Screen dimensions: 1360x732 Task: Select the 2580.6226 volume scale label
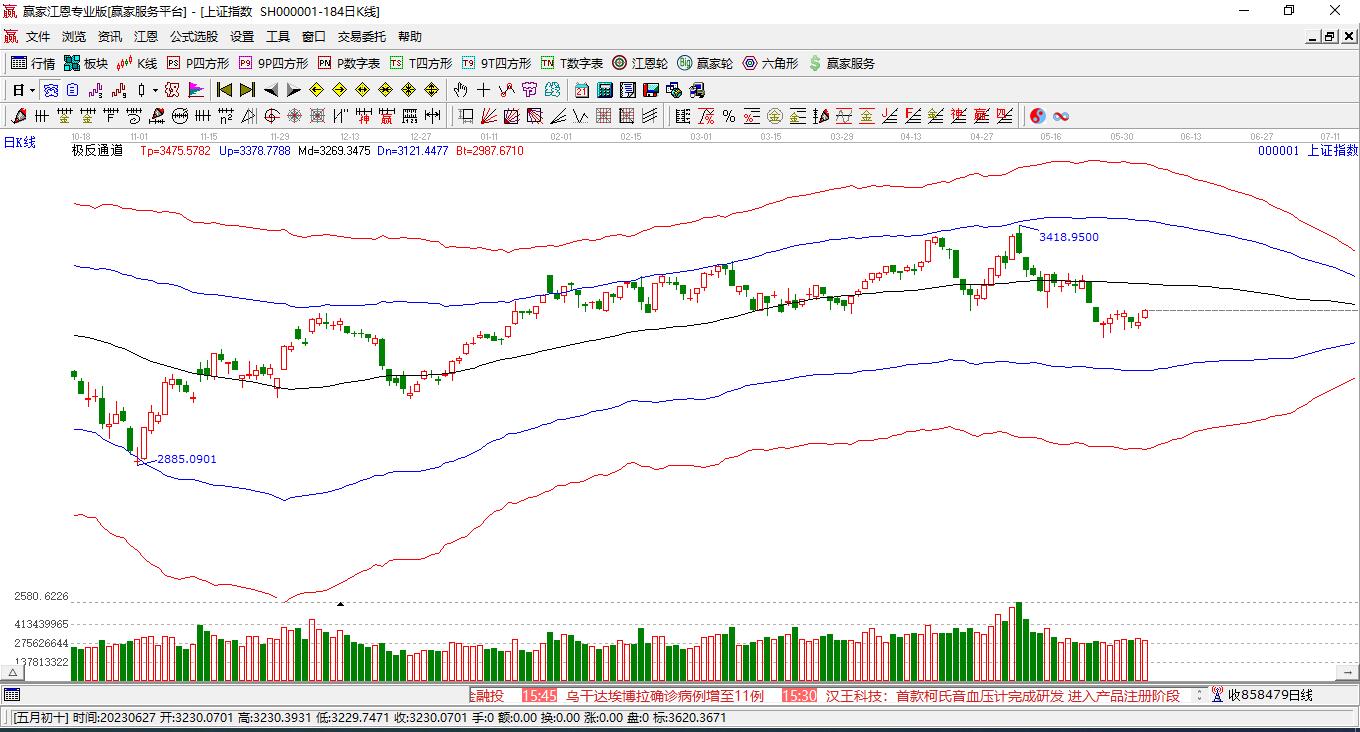tap(41, 597)
